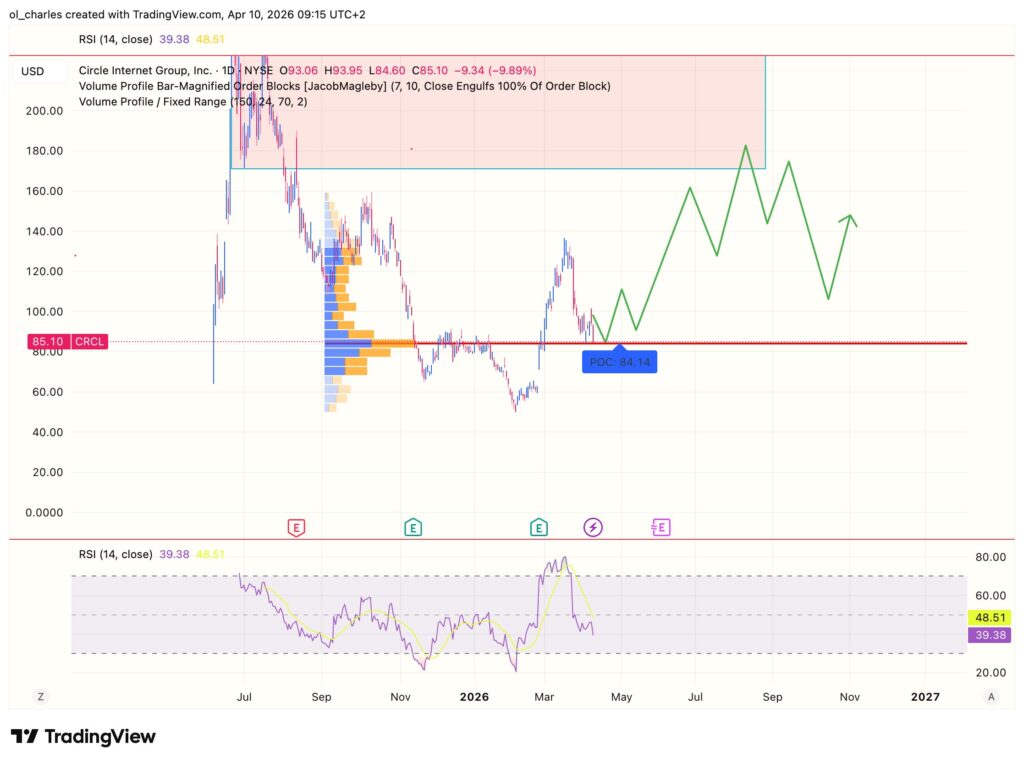The image size is (1024, 764).
Task: Select the second green earnings icon near March
Action: pyautogui.click(x=539, y=525)
